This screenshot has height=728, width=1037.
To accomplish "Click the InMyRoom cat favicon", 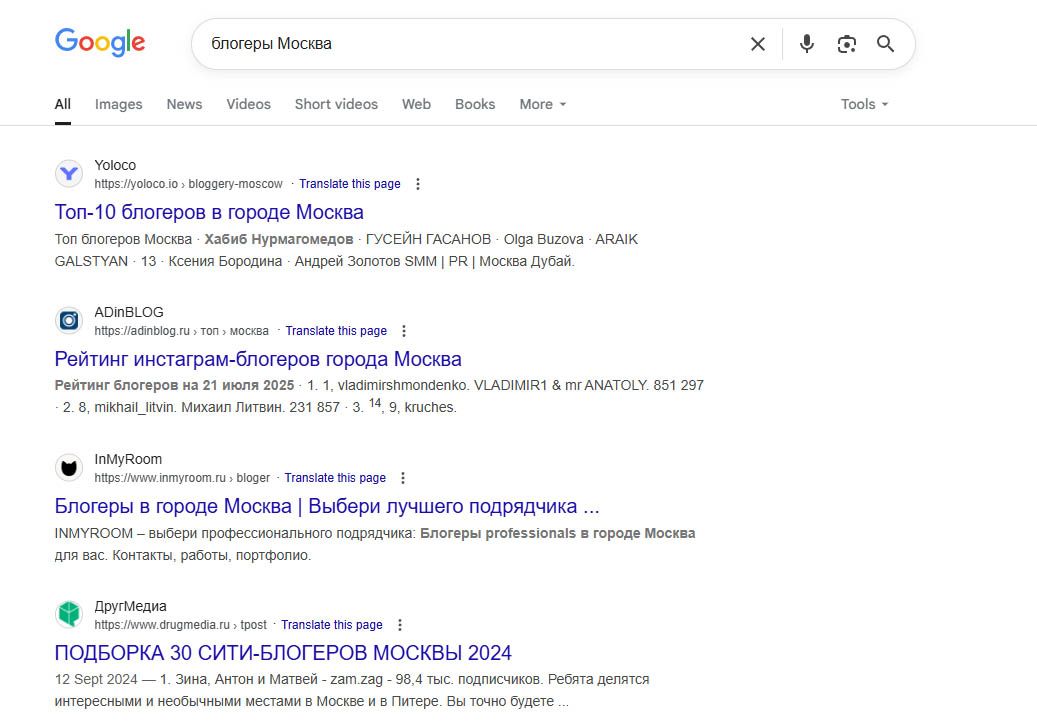I will [x=69, y=468].
